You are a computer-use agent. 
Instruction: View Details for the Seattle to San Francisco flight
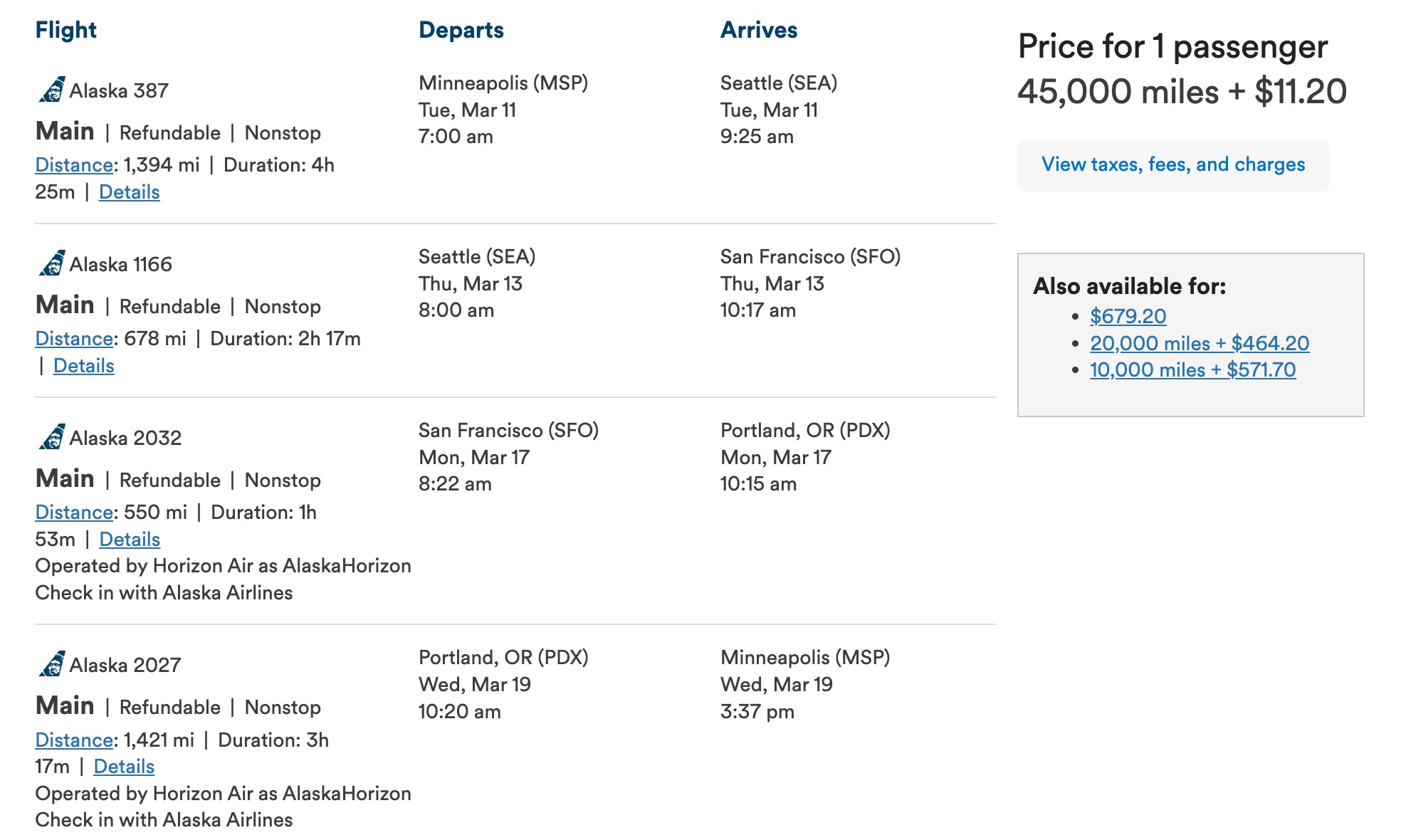(x=83, y=365)
